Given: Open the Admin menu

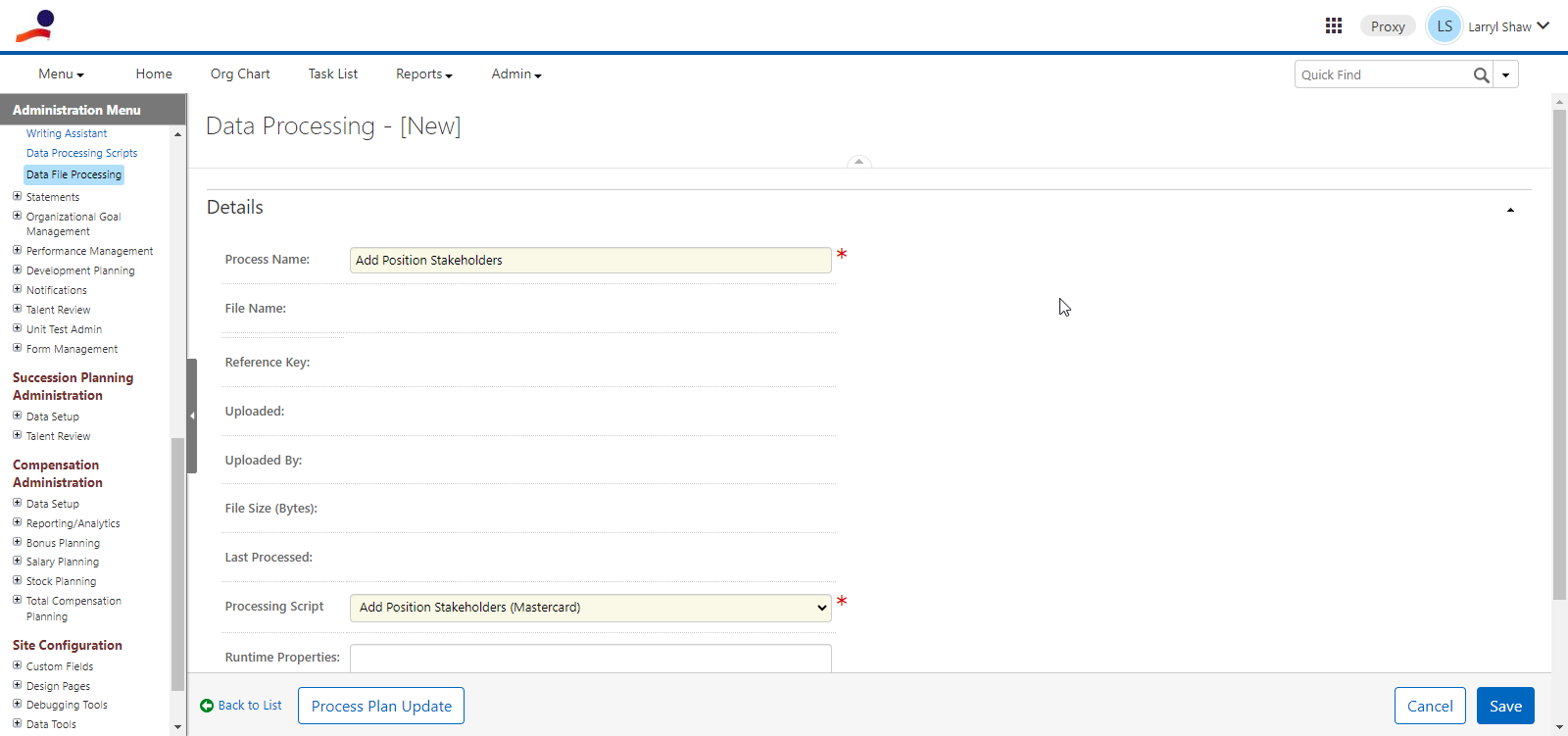Looking at the screenshot, I should pos(516,74).
